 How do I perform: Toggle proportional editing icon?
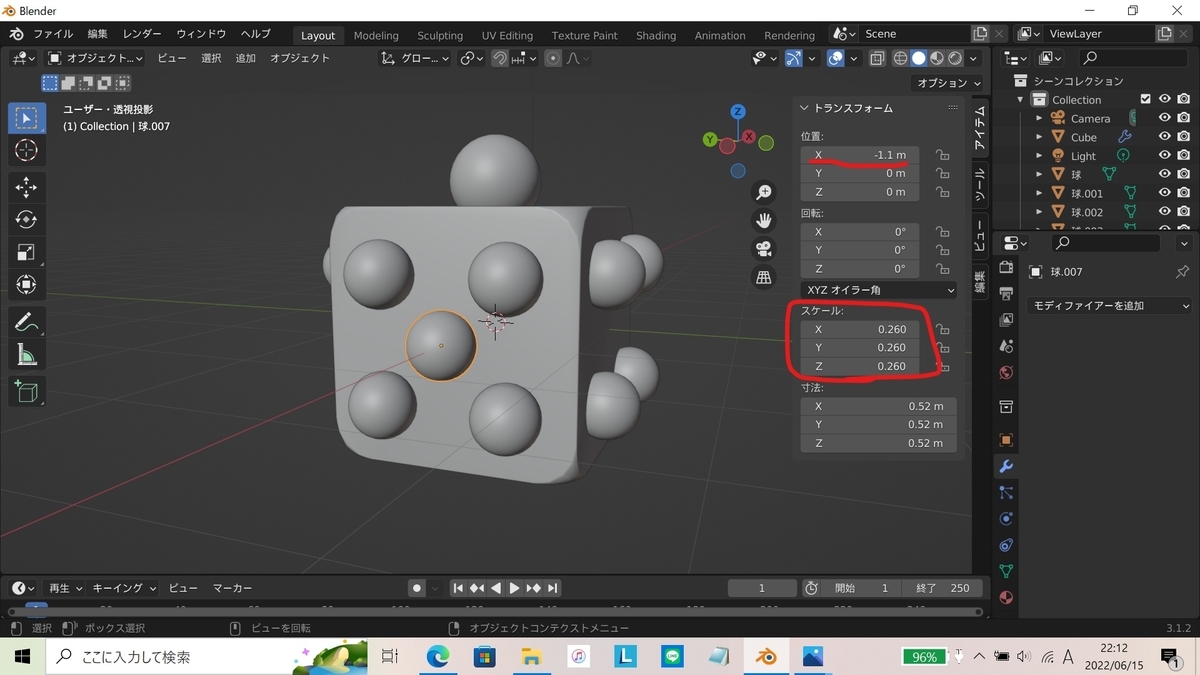click(552, 58)
